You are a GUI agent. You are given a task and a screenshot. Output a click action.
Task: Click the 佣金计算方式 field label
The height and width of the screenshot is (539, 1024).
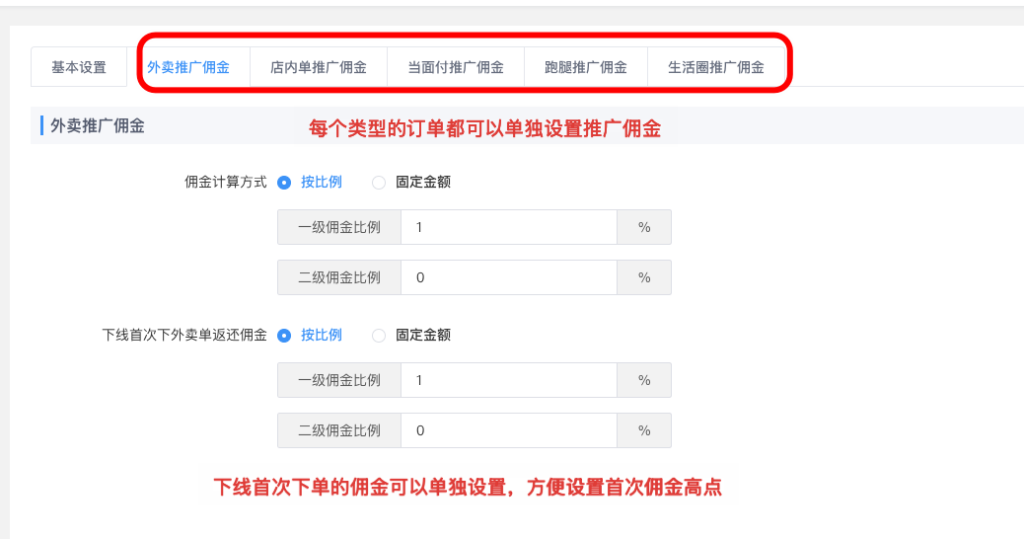coord(226,183)
